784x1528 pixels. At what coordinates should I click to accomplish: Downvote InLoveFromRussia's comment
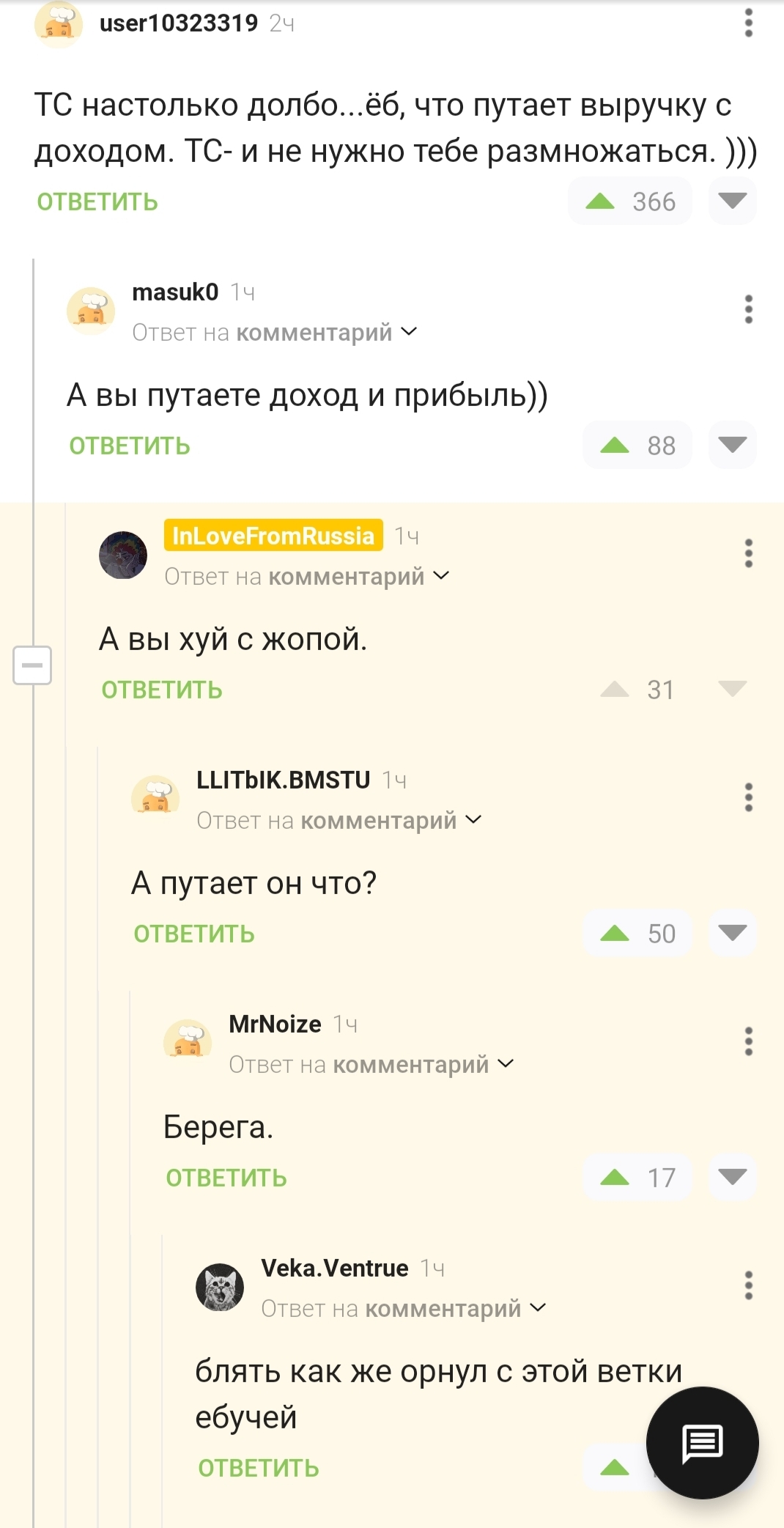click(732, 689)
